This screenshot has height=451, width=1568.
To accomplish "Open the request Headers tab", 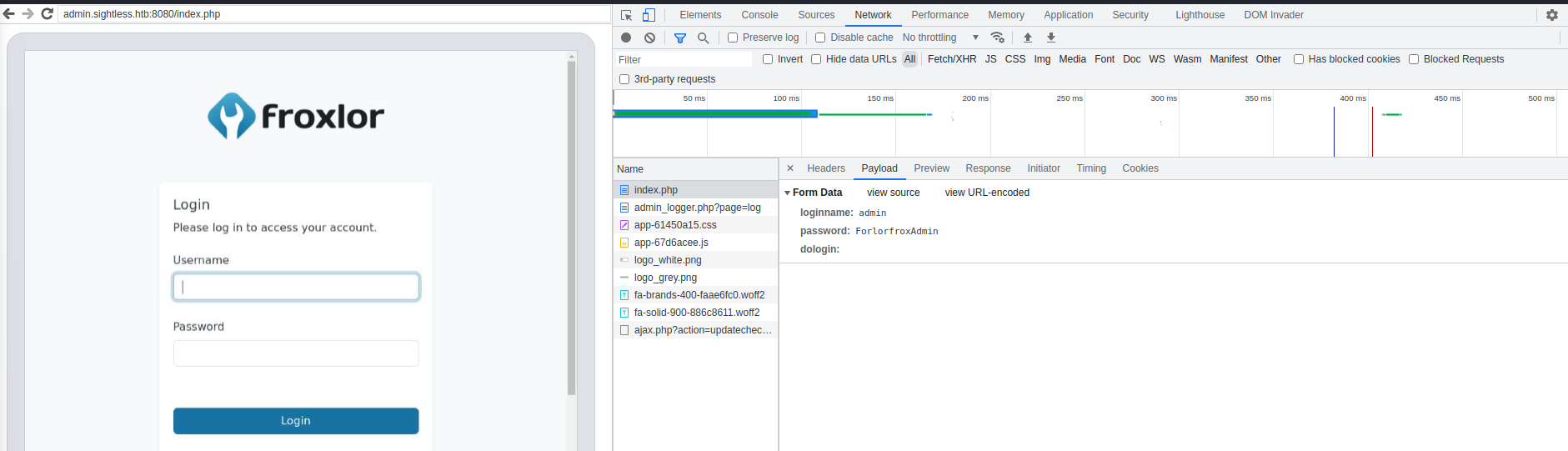I will coord(826,168).
